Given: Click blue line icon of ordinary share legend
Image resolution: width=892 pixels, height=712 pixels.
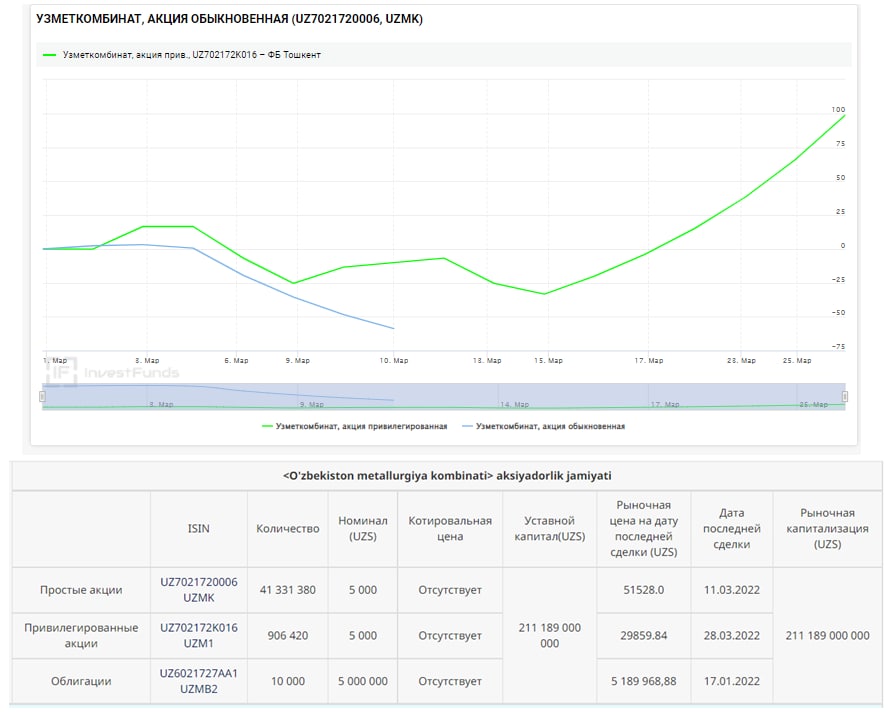Looking at the screenshot, I should coord(468,426).
